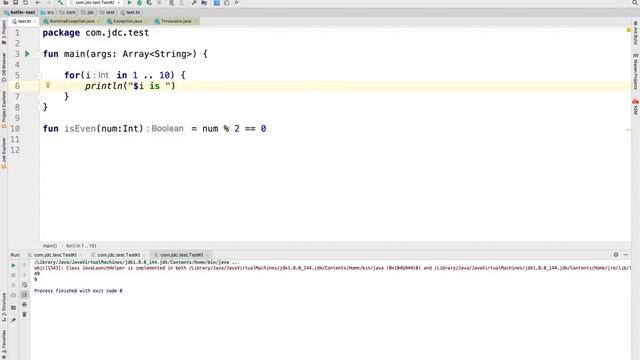Click the Save All disk icon
640x360 pixels.
[x=16, y=2]
